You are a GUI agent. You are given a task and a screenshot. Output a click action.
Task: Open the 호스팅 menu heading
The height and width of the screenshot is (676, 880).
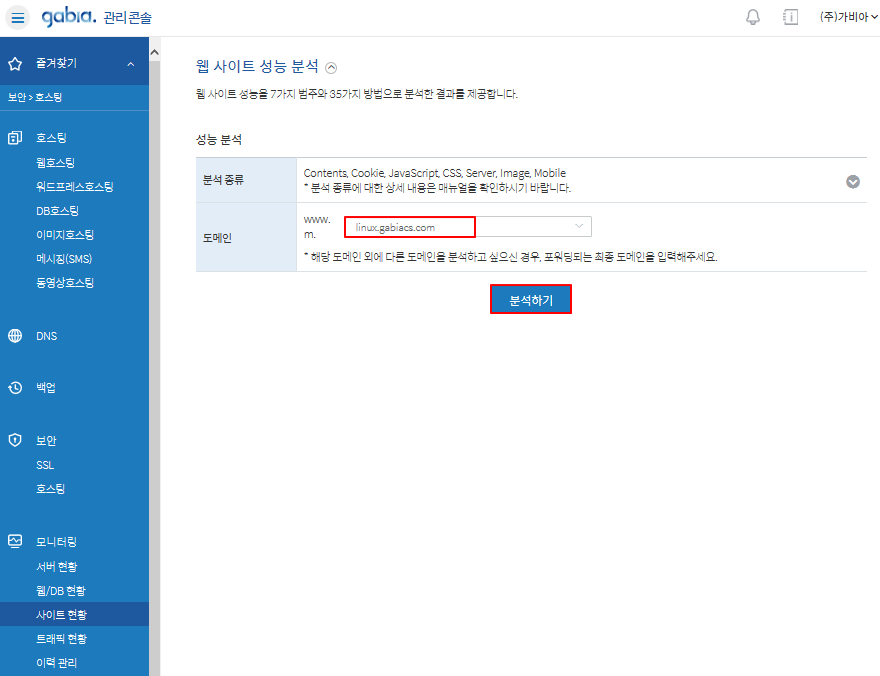51,138
